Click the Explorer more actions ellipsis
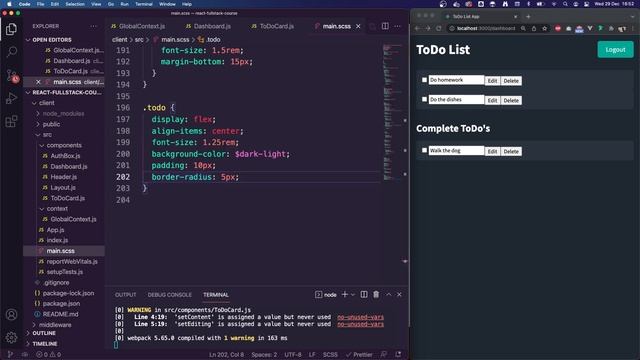The image size is (640, 360). (x=93, y=26)
